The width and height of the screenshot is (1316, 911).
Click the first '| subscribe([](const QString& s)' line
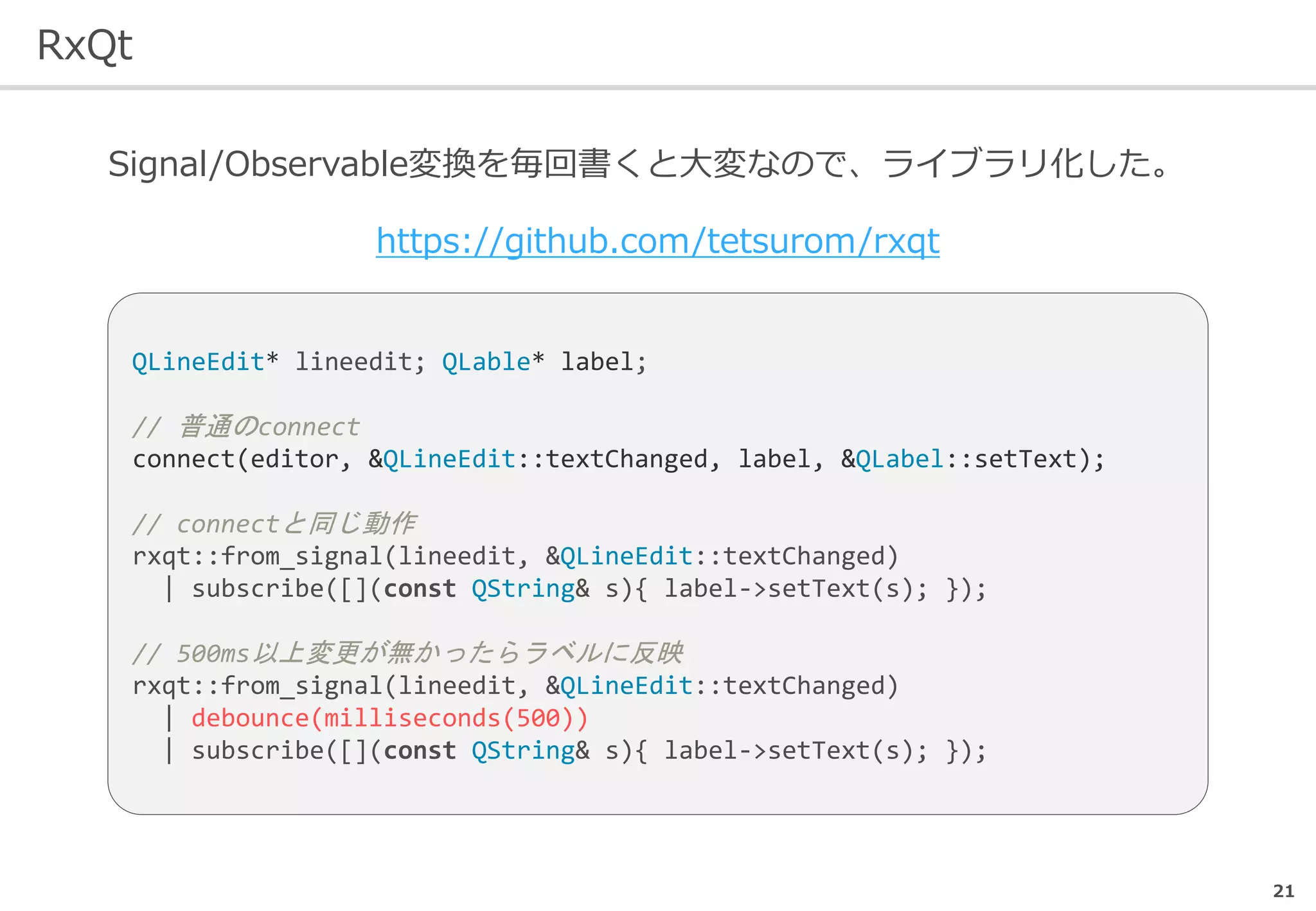tap(576, 589)
